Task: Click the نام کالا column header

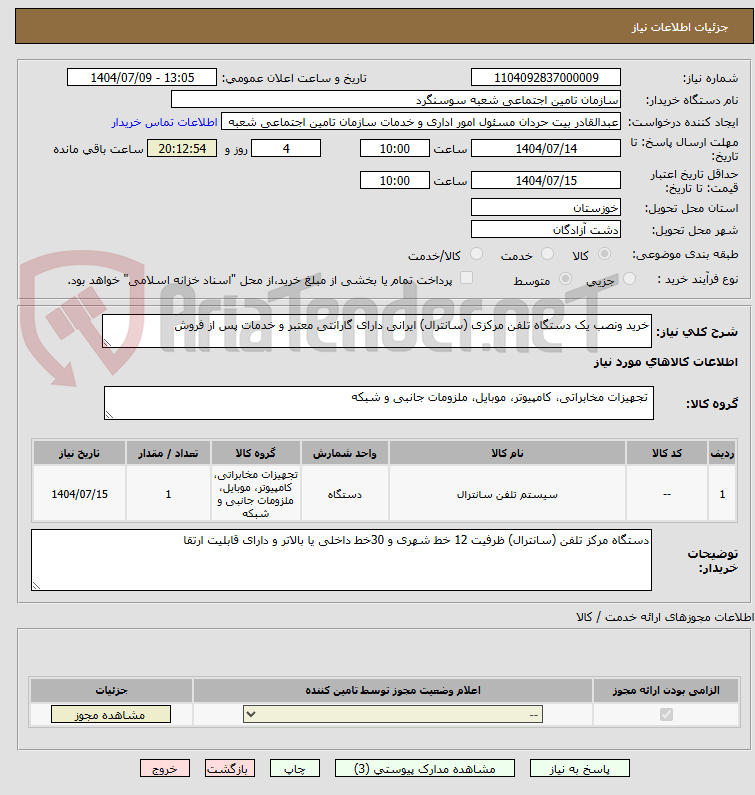Action: [x=507, y=453]
